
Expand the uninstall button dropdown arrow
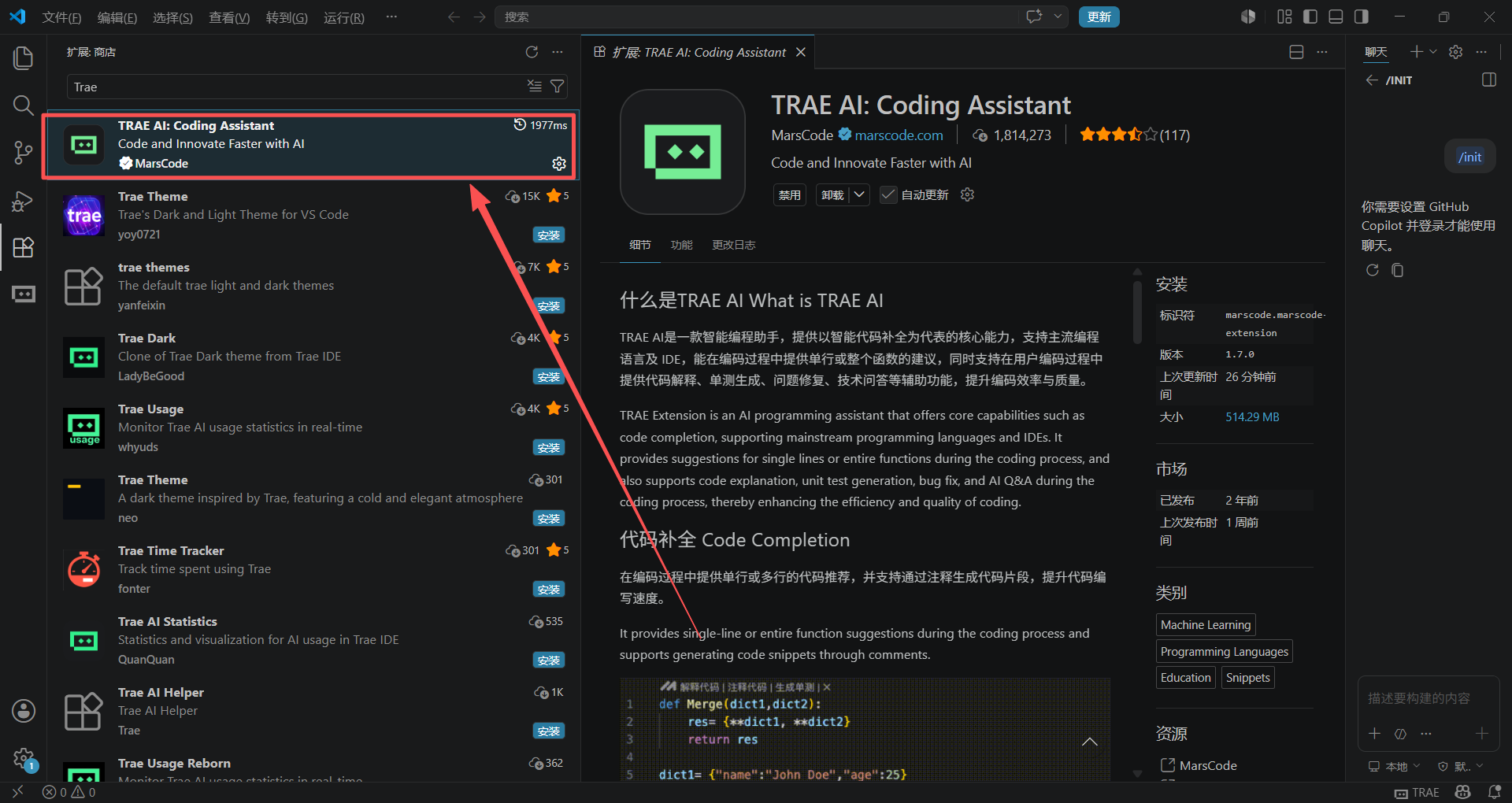(859, 194)
